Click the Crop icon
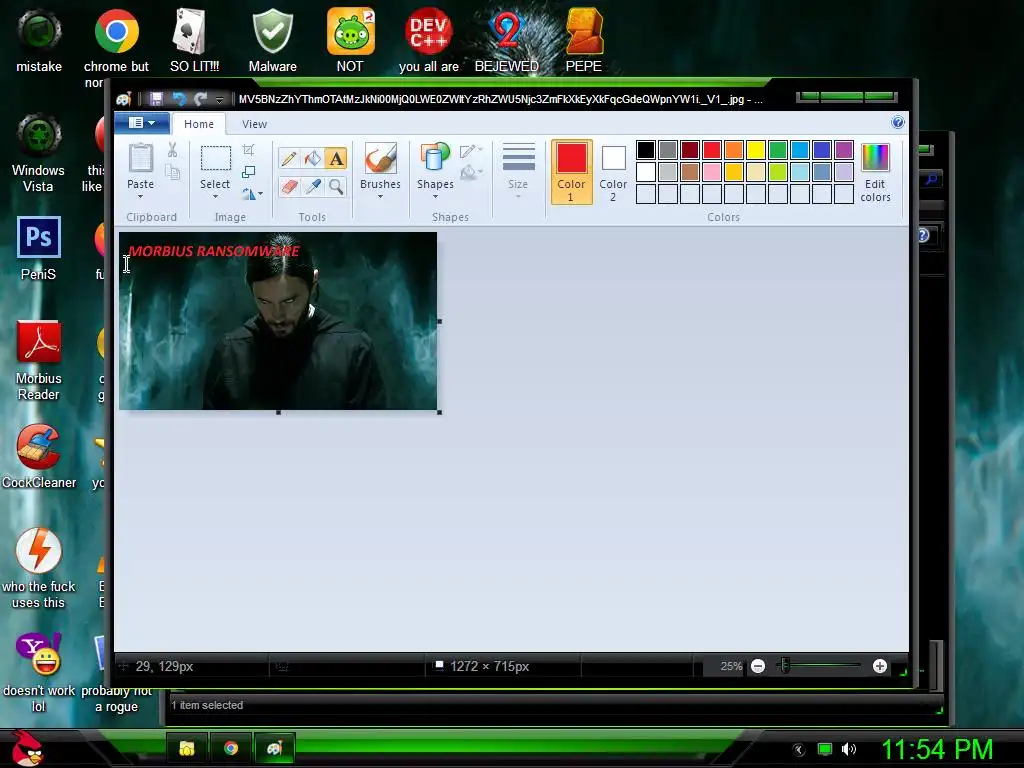This screenshot has width=1024, height=768. pos(248,150)
